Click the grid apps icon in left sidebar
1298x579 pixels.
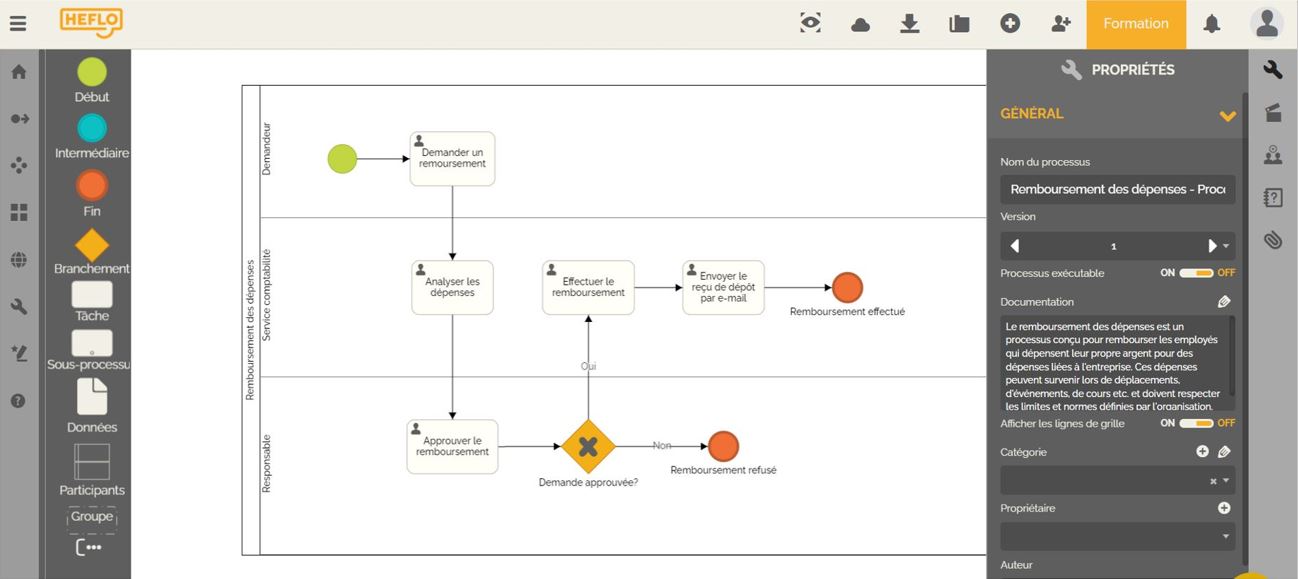coord(18,212)
